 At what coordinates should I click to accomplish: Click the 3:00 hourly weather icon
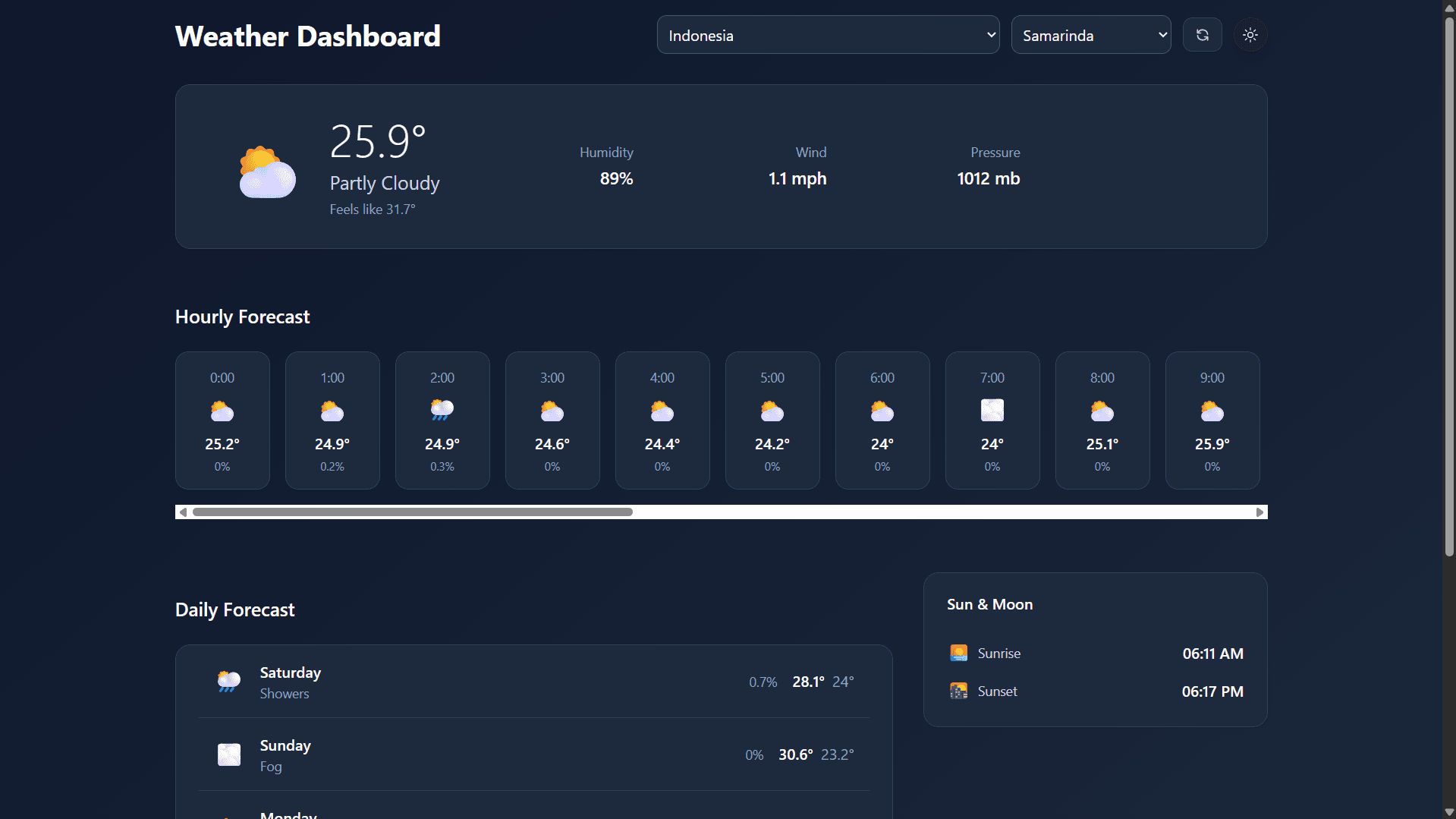552,411
